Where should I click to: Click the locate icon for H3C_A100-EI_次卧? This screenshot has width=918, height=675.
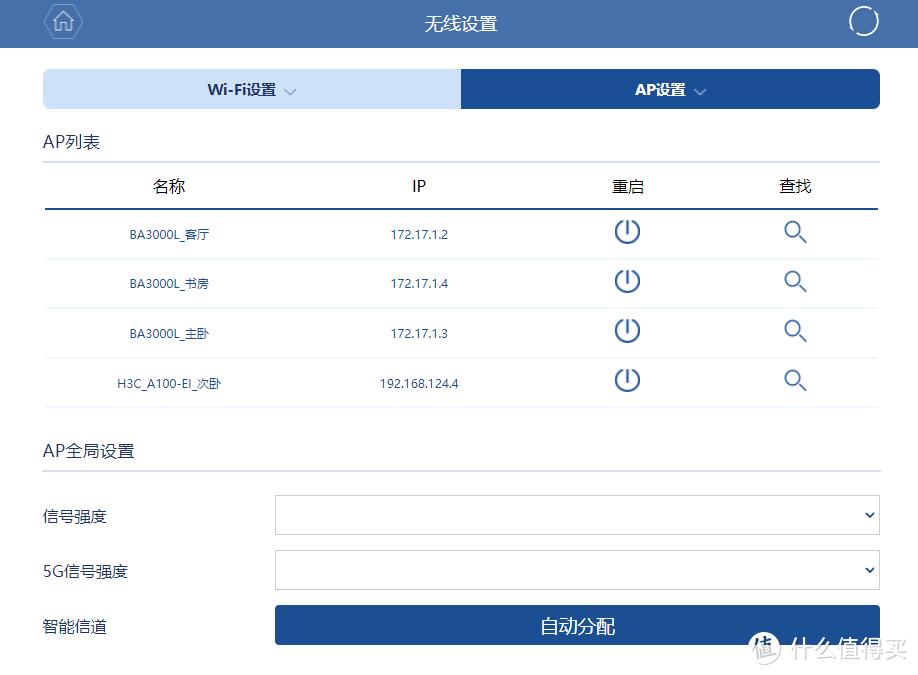pos(794,381)
